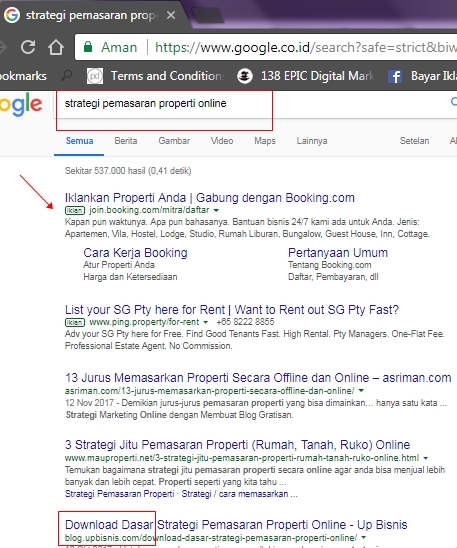
Task: Open List your SG Pty ad link
Action: [232, 310]
